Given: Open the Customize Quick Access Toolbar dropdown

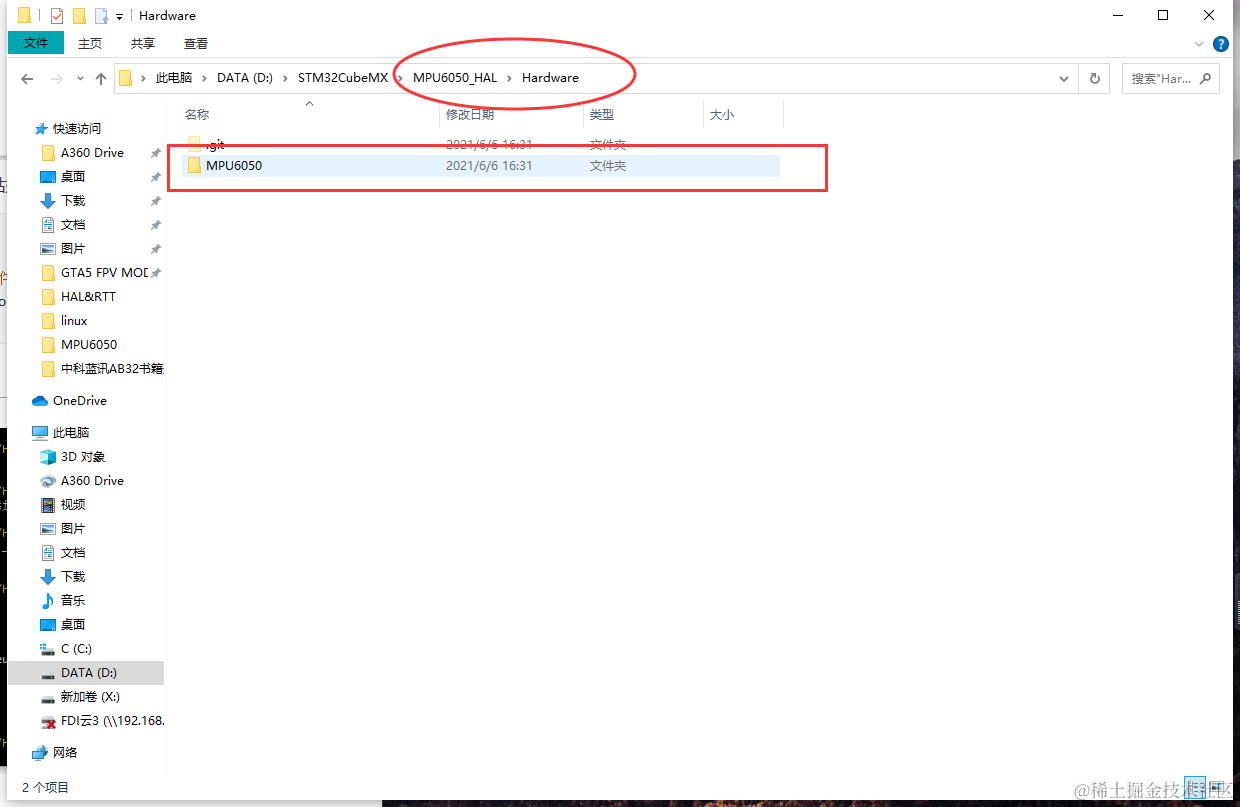Looking at the screenshot, I should click(119, 17).
